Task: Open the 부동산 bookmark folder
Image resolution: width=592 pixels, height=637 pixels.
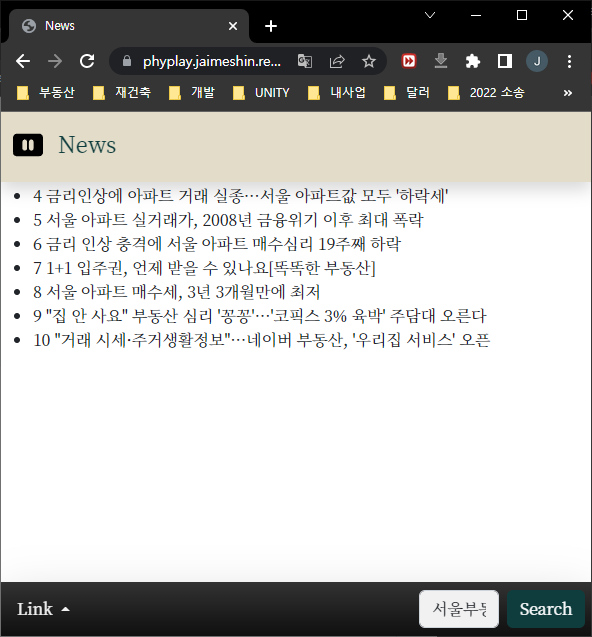Action: point(46,93)
